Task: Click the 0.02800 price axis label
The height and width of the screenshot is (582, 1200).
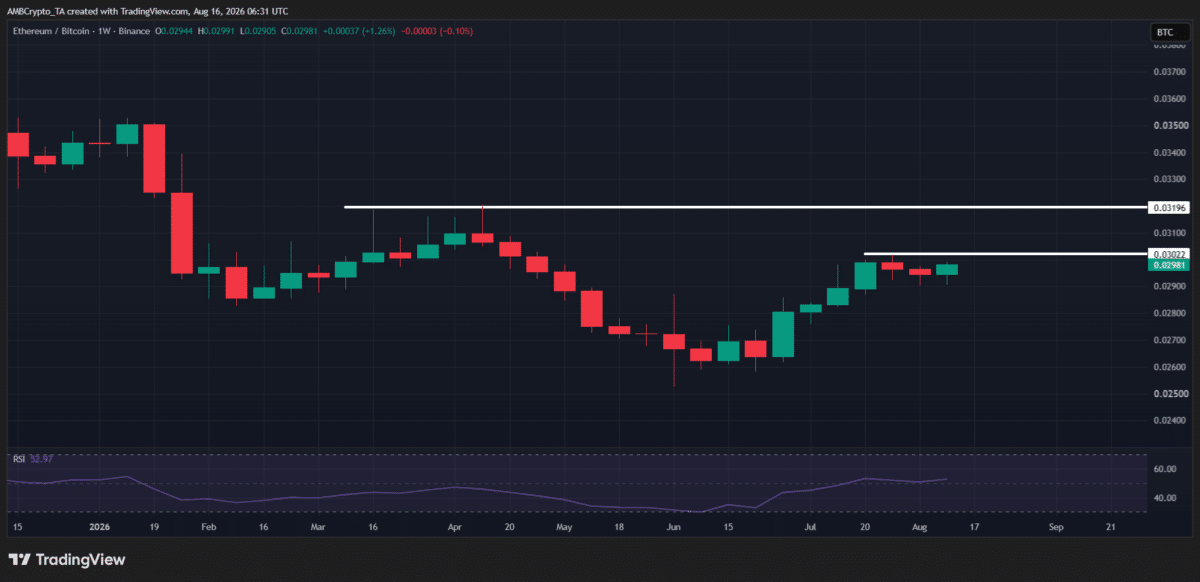Action: 1168,314
